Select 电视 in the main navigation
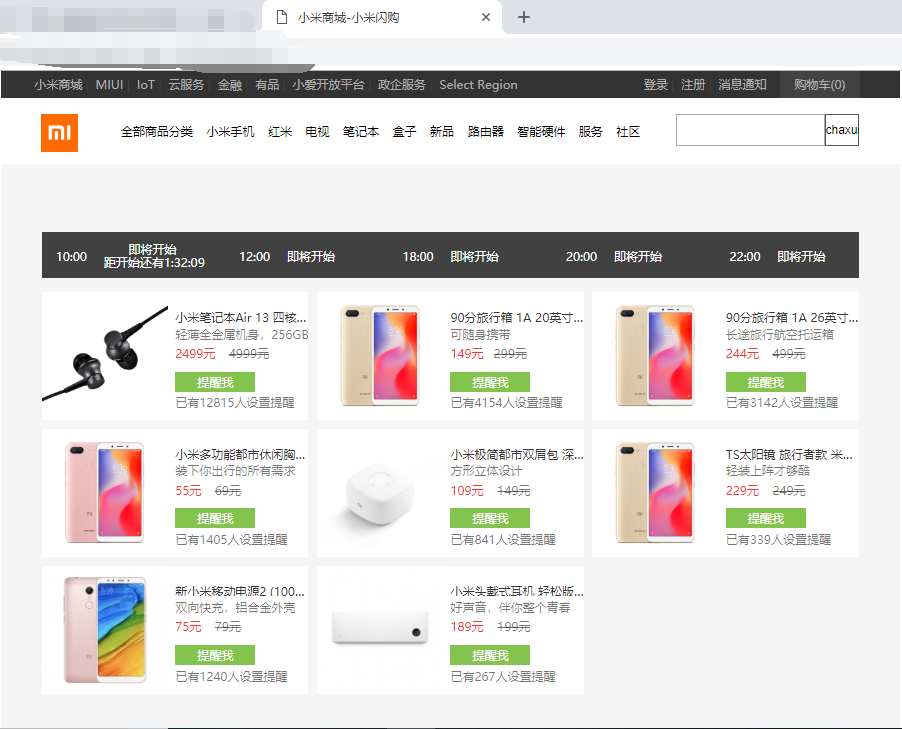The image size is (902, 729). [317, 132]
